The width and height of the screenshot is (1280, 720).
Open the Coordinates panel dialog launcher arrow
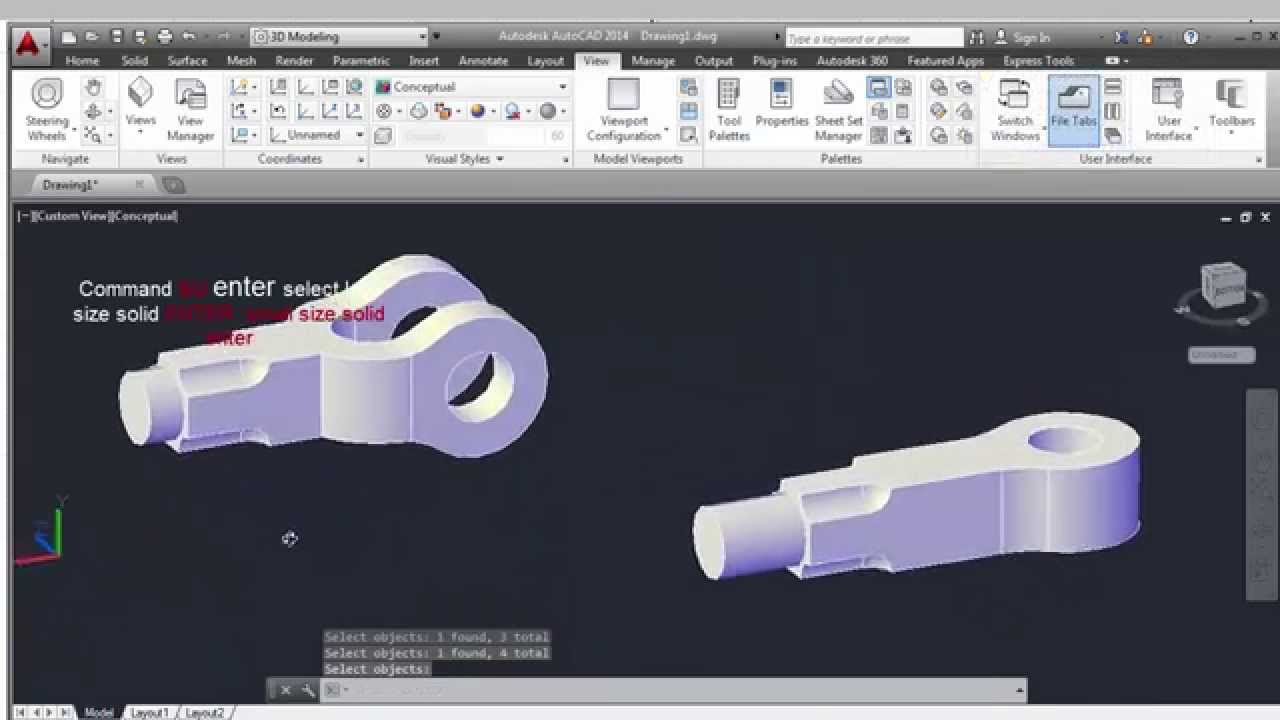pyautogui.click(x=360, y=160)
